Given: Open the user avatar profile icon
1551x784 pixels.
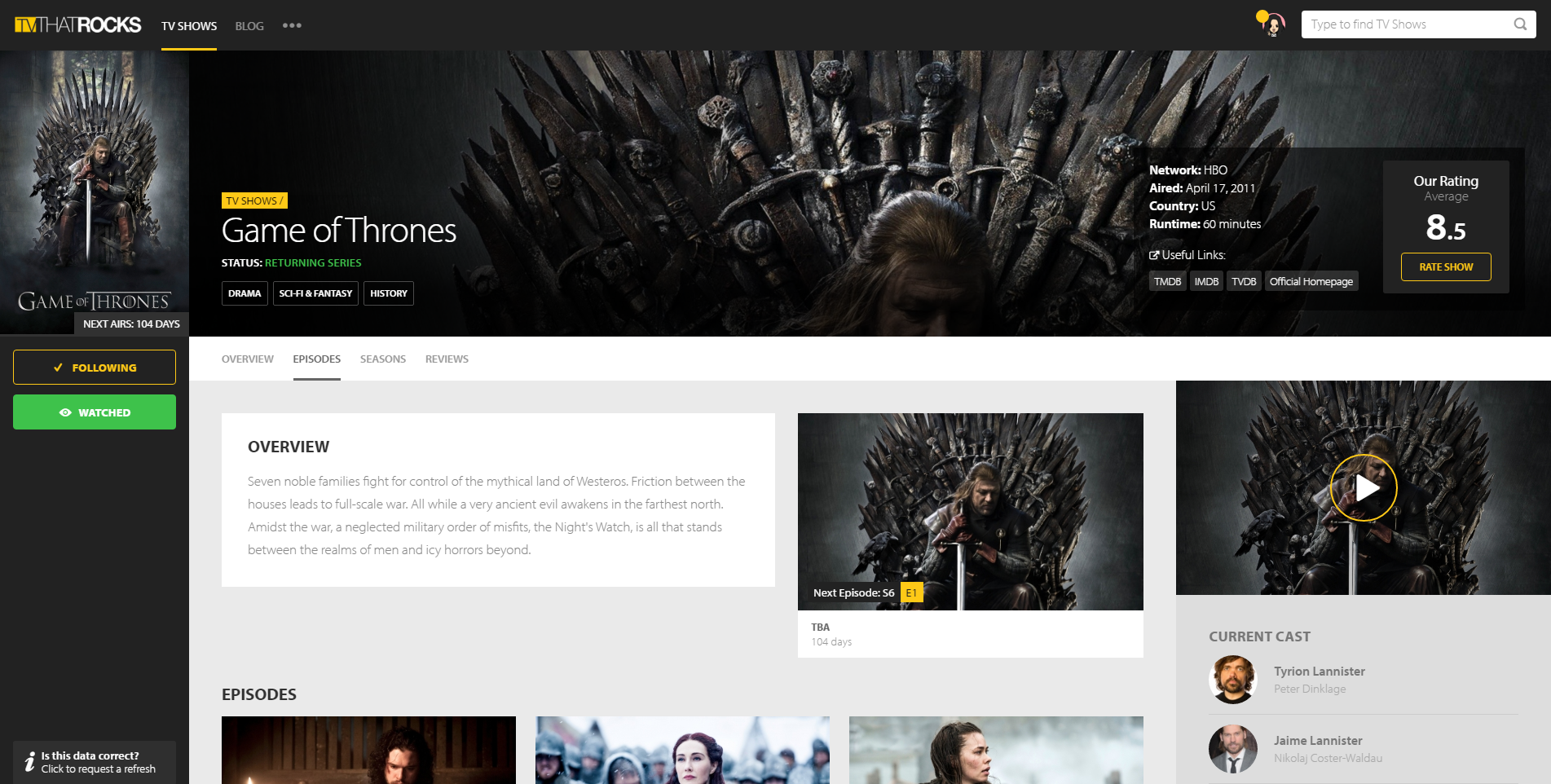Looking at the screenshot, I should [x=1272, y=24].
